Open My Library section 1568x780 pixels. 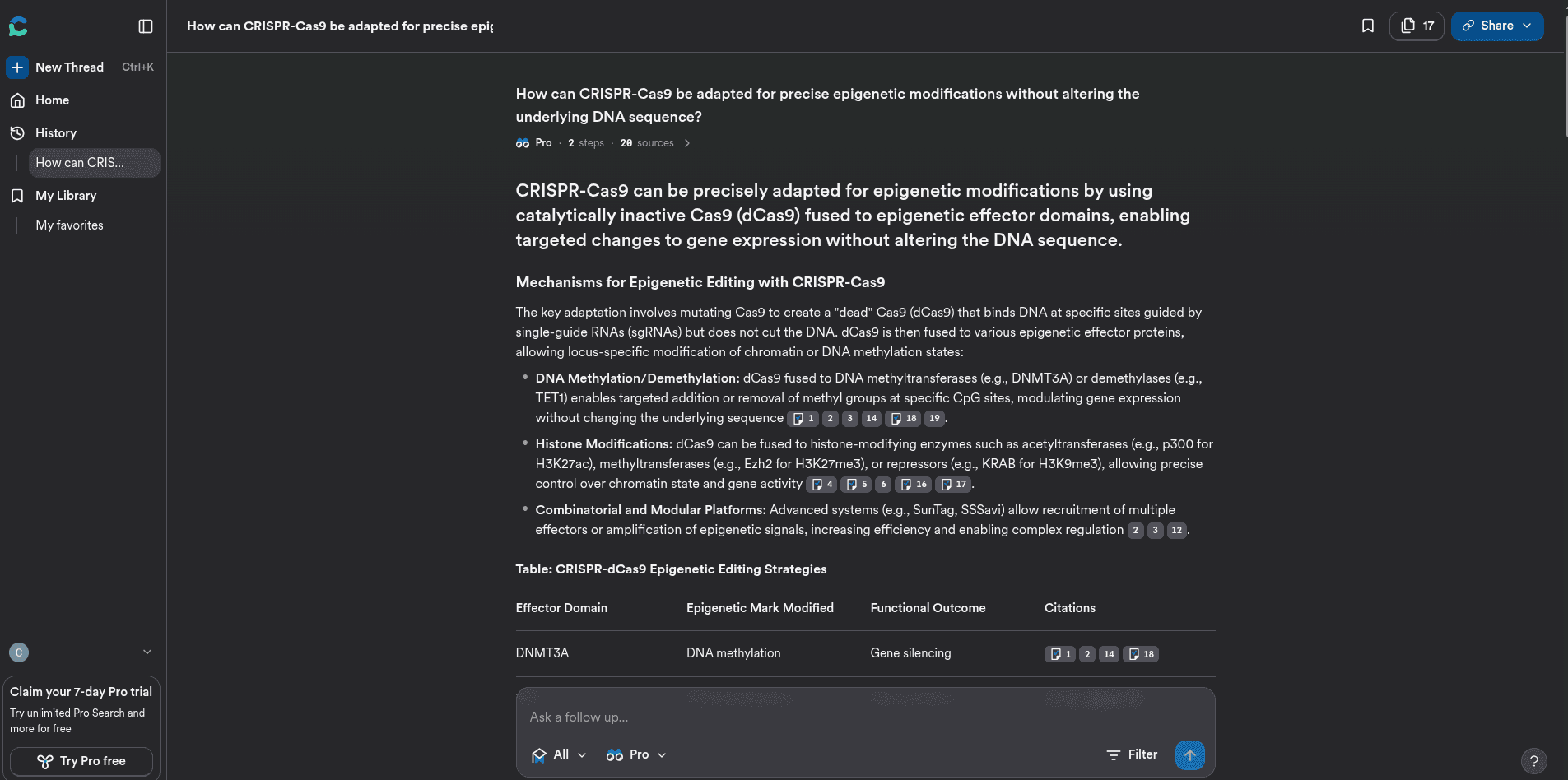click(66, 196)
